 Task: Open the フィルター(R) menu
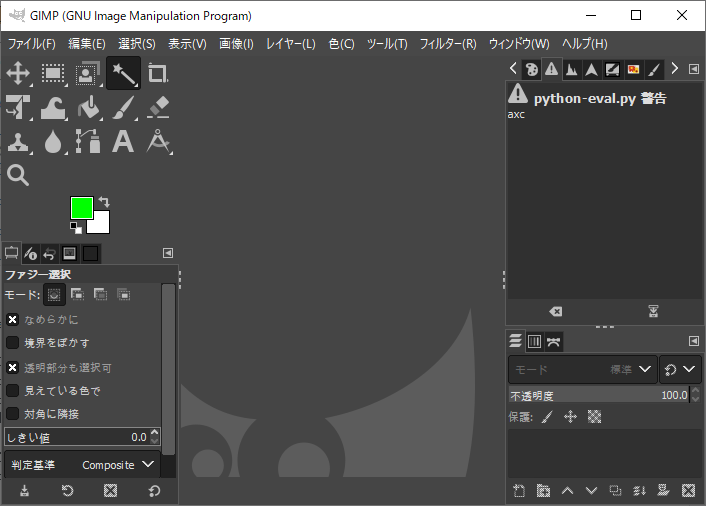pos(448,44)
